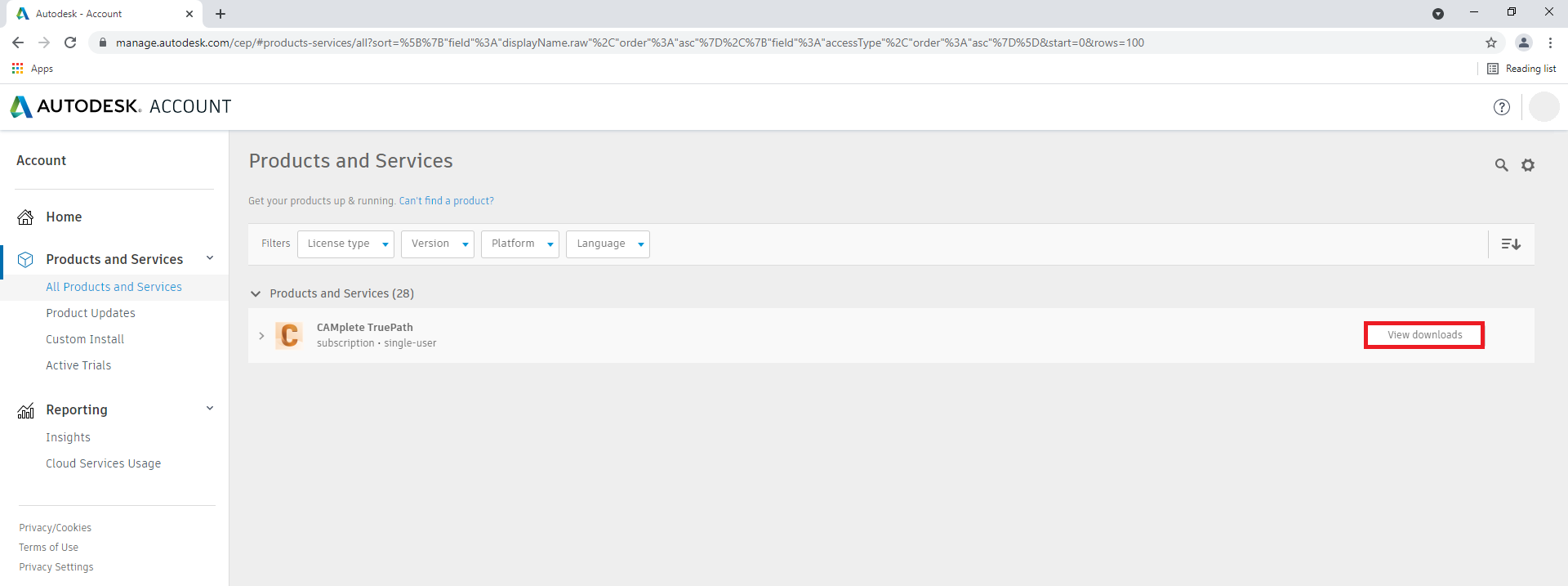The height and width of the screenshot is (586, 1568).
Task: Open Product Updates in the sidebar
Action: tap(91, 313)
